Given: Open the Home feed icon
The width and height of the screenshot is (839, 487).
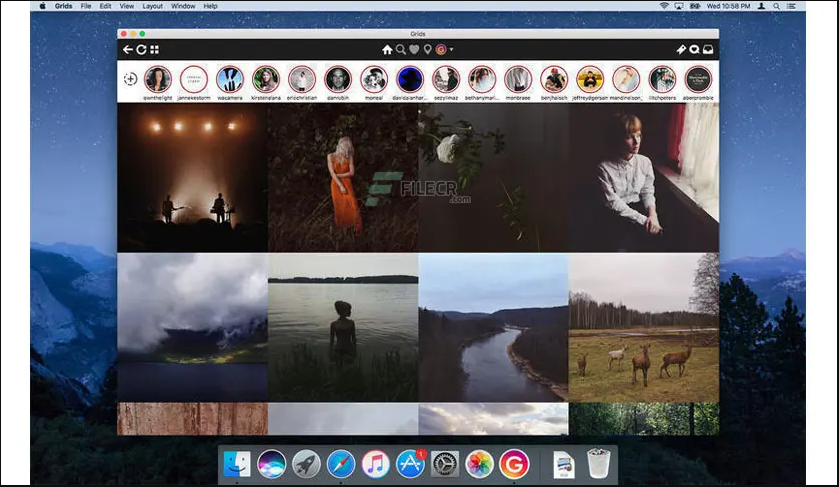Looking at the screenshot, I should (387, 50).
